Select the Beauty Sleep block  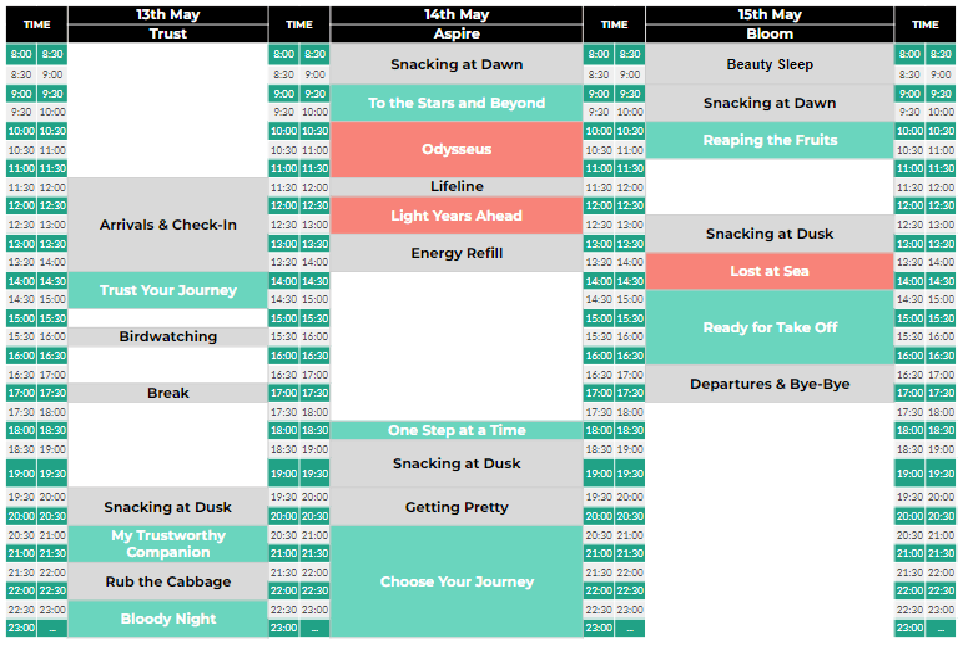pos(769,64)
